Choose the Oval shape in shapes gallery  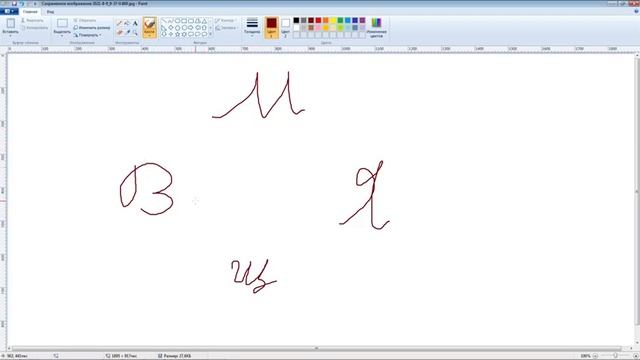coord(177,21)
